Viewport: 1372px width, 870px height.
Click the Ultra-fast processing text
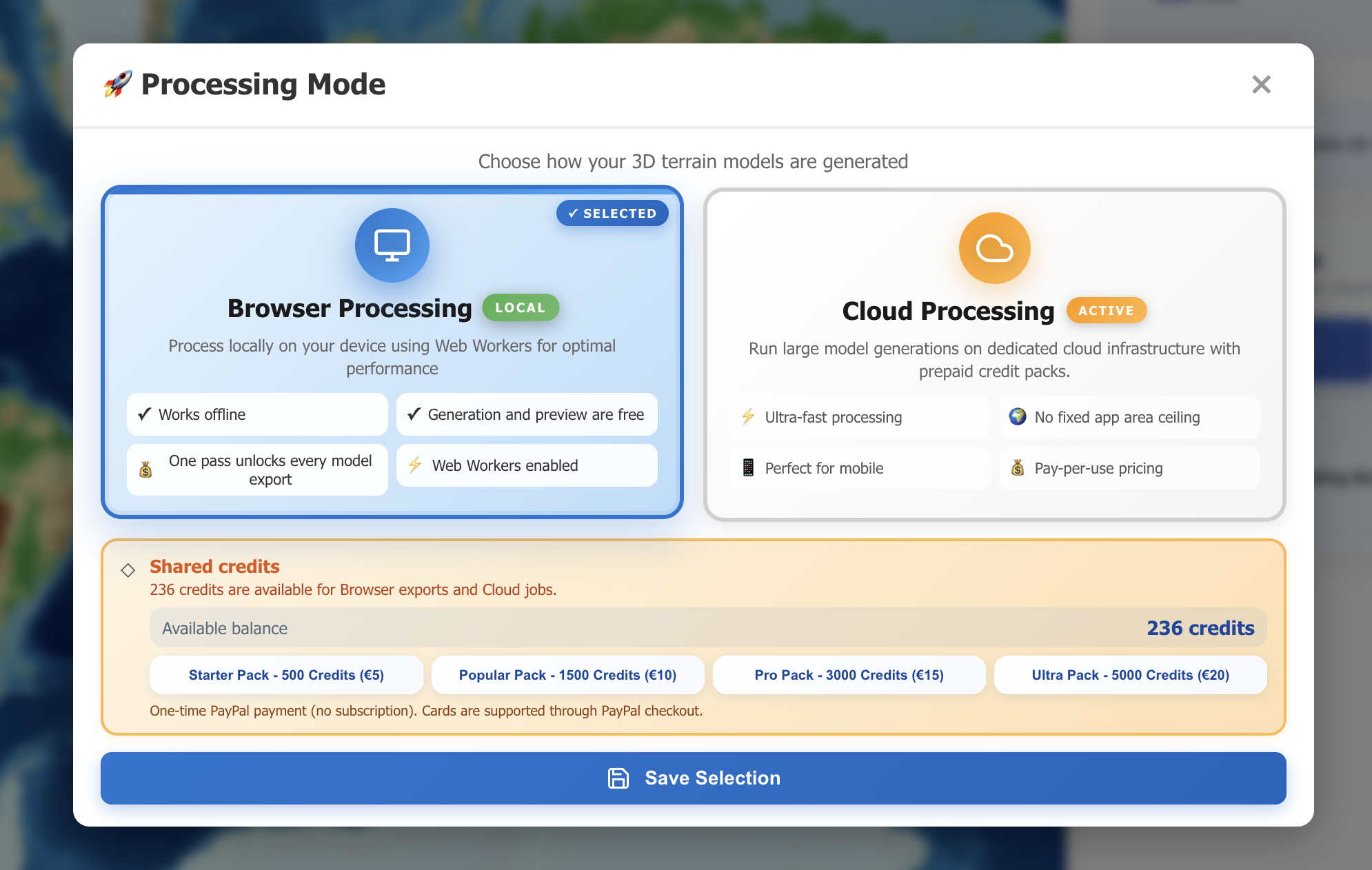(833, 417)
